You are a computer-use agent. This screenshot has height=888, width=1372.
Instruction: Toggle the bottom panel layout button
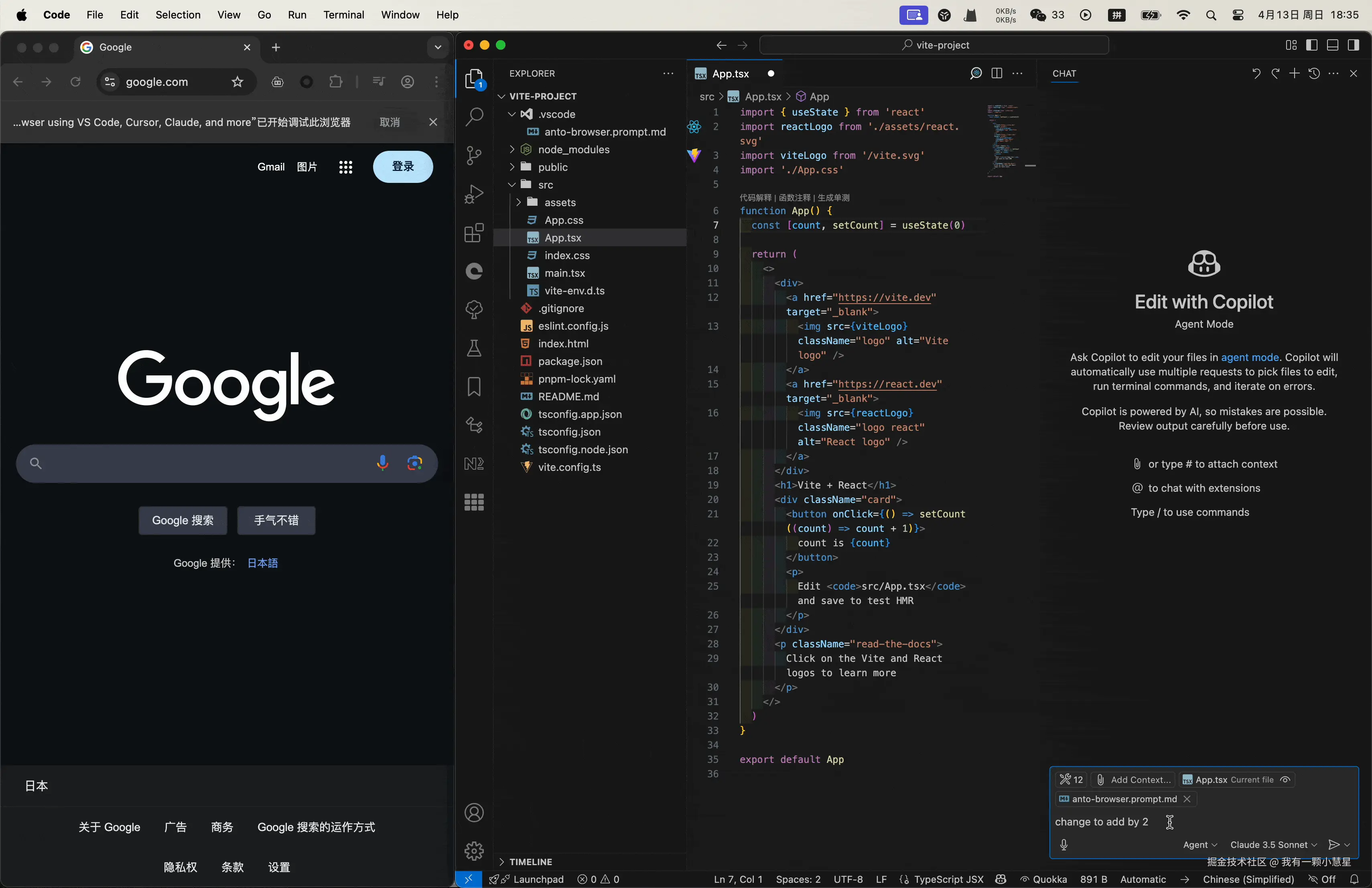tap(1332, 45)
